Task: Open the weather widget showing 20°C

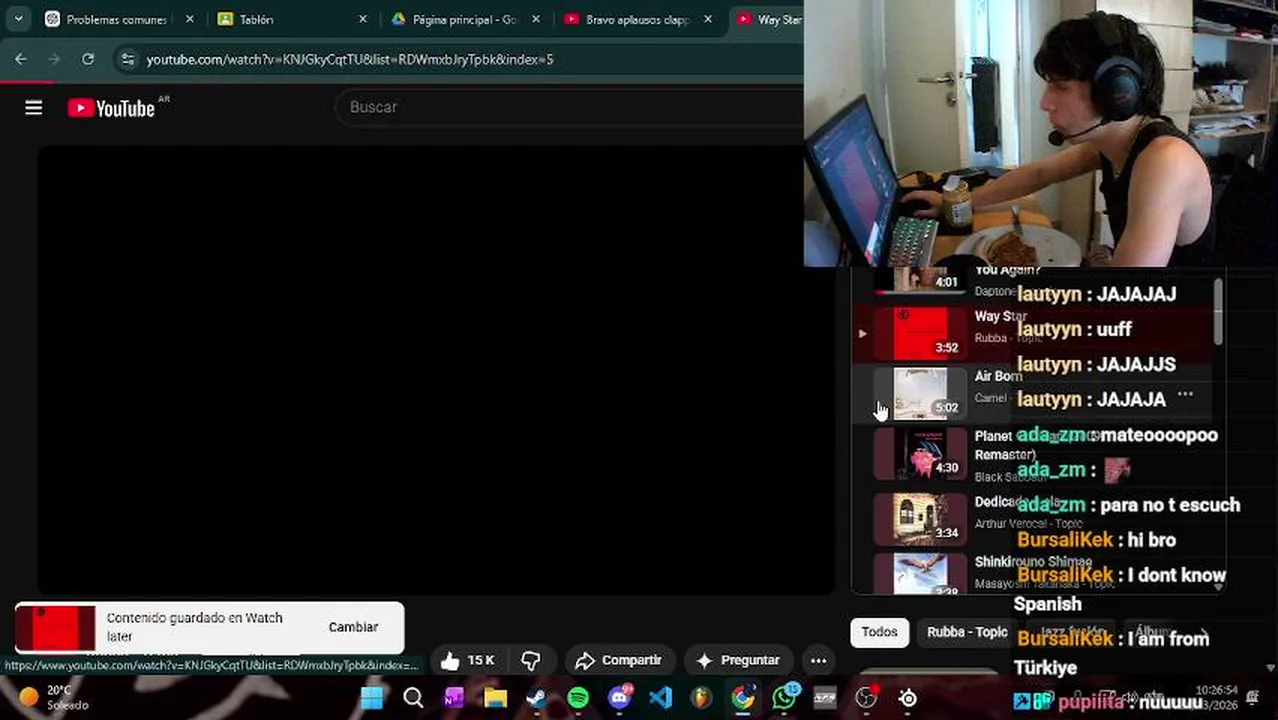Action: tap(54, 697)
